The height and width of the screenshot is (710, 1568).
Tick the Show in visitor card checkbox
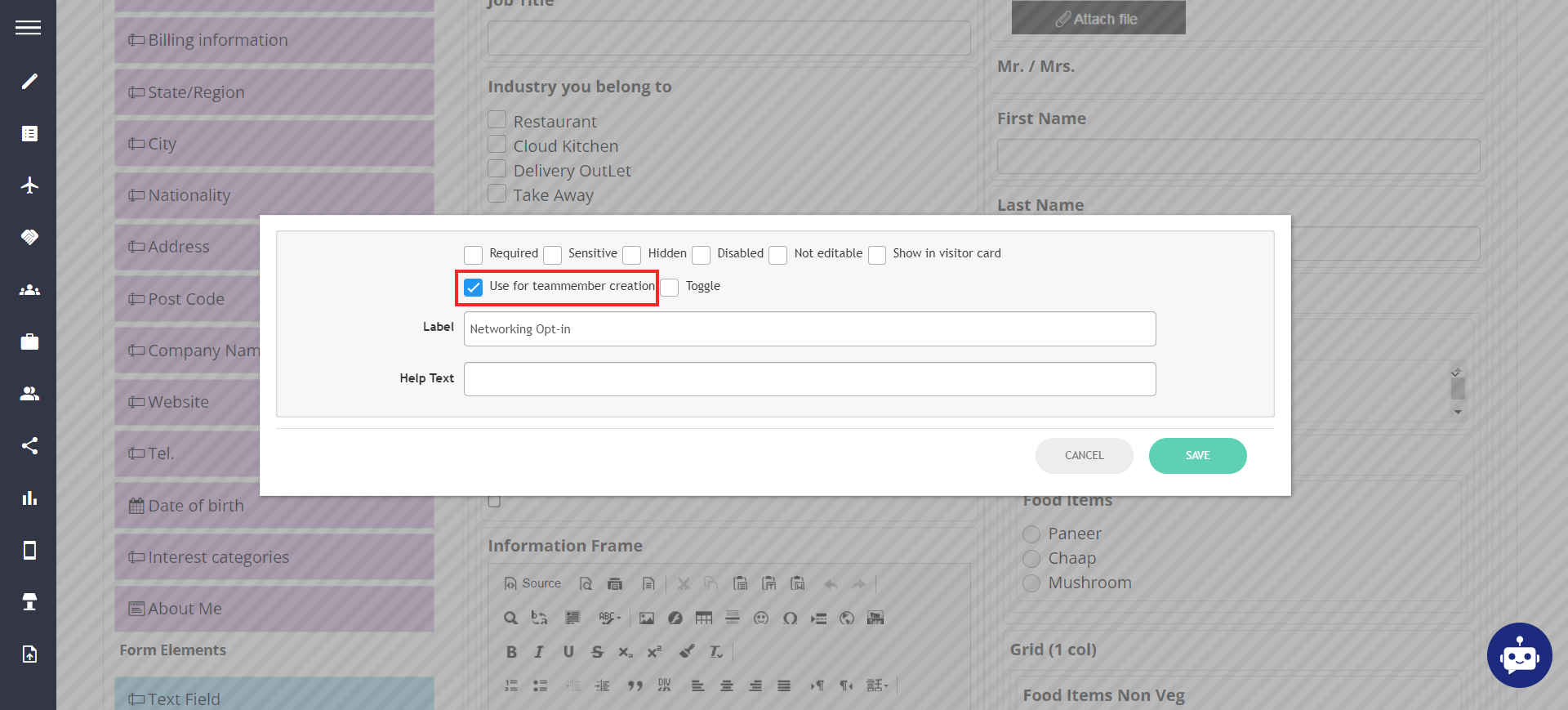coord(877,255)
